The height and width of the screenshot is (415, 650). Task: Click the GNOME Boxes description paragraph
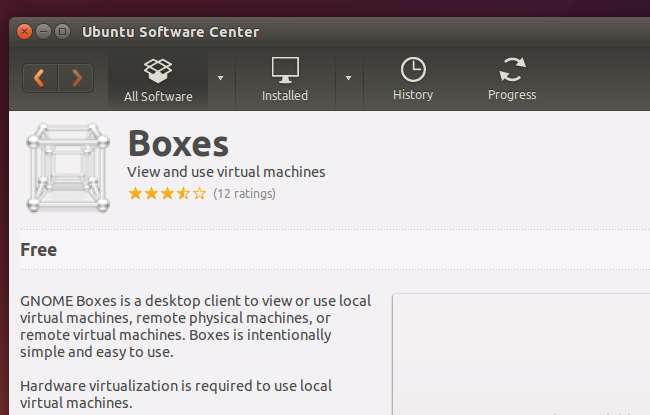pos(195,326)
